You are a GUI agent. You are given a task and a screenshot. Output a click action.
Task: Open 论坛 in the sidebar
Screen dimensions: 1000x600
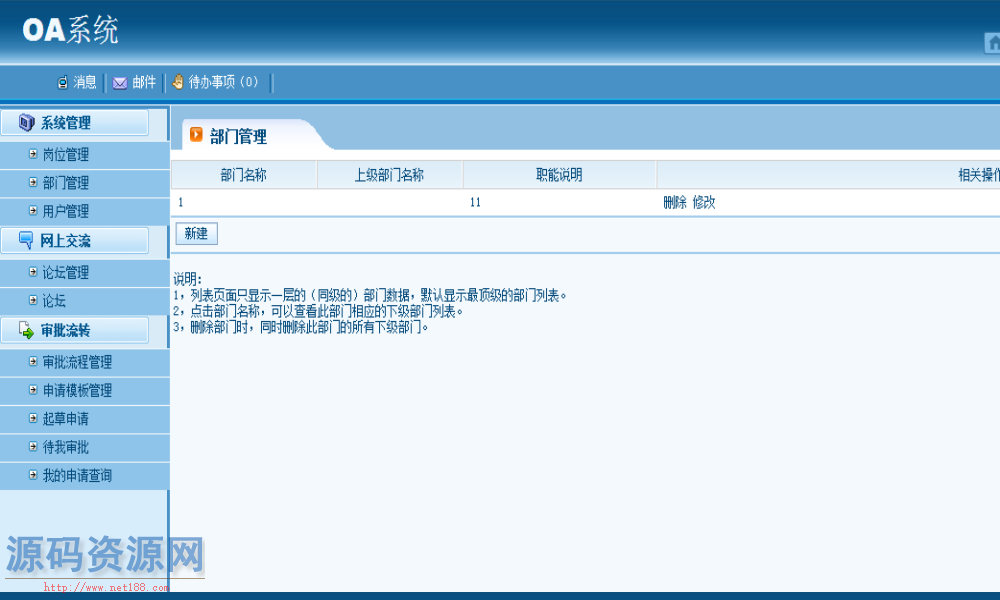pos(54,300)
